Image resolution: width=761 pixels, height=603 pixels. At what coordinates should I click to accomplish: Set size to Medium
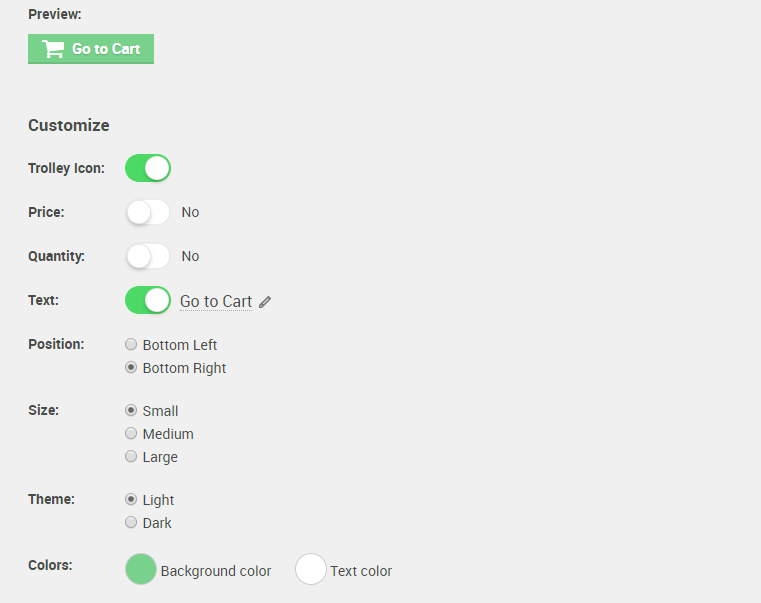tap(131, 433)
